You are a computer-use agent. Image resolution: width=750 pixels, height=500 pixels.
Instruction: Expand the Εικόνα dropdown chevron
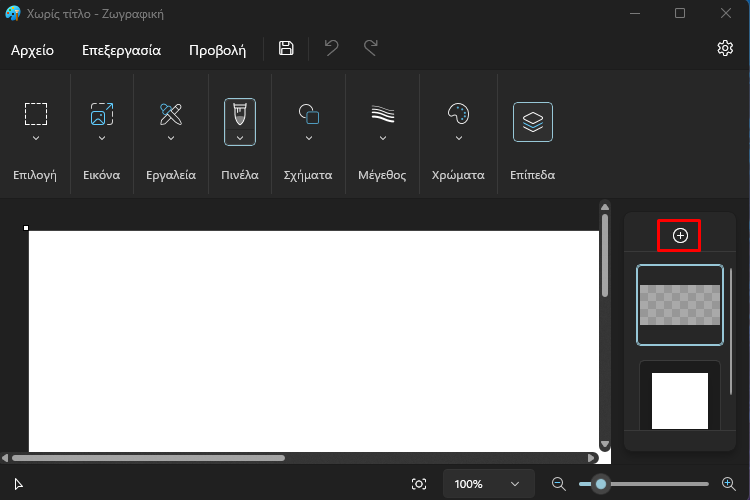[102, 138]
